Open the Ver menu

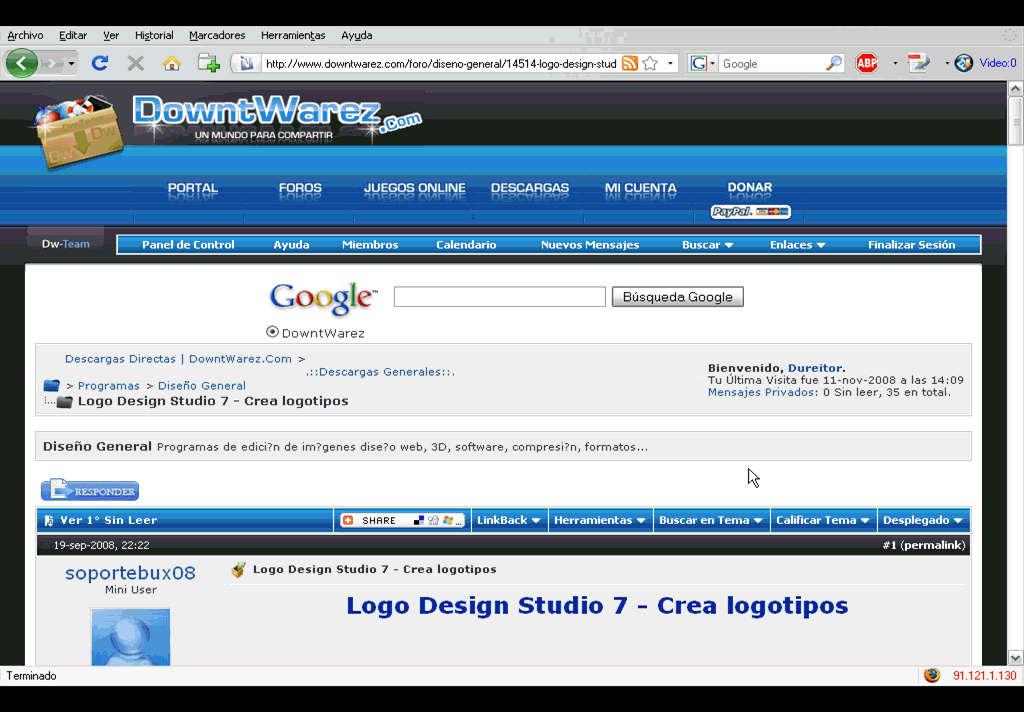111,35
